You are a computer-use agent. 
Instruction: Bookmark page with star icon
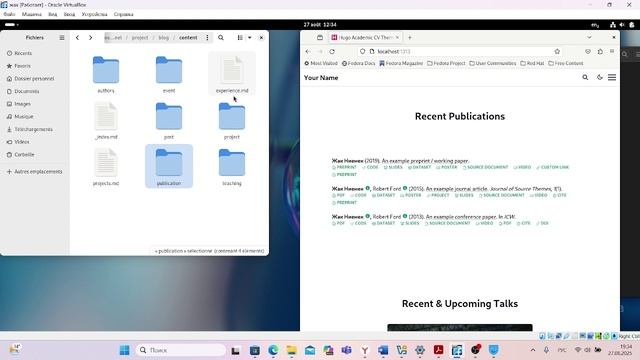(x=557, y=51)
